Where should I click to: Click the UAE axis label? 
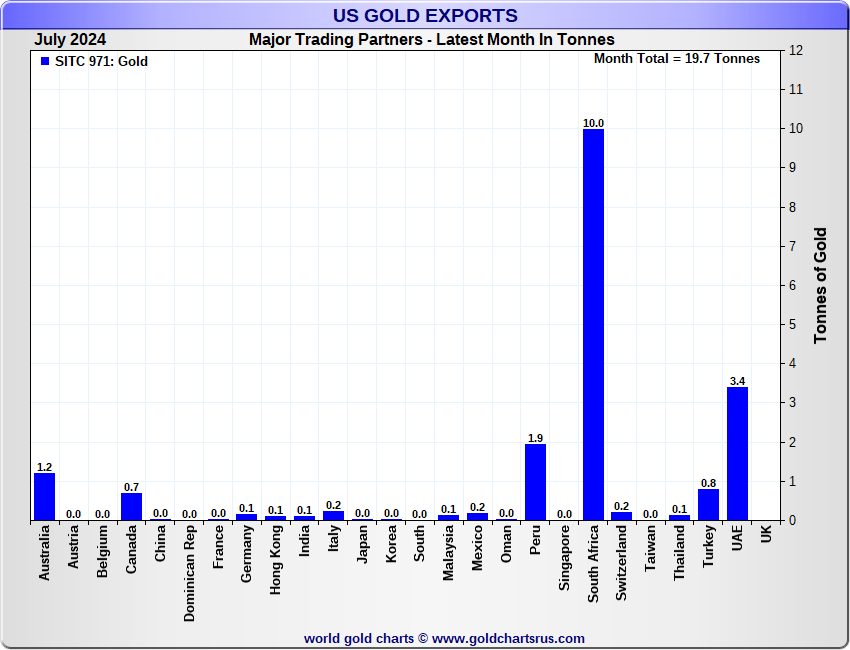737,538
